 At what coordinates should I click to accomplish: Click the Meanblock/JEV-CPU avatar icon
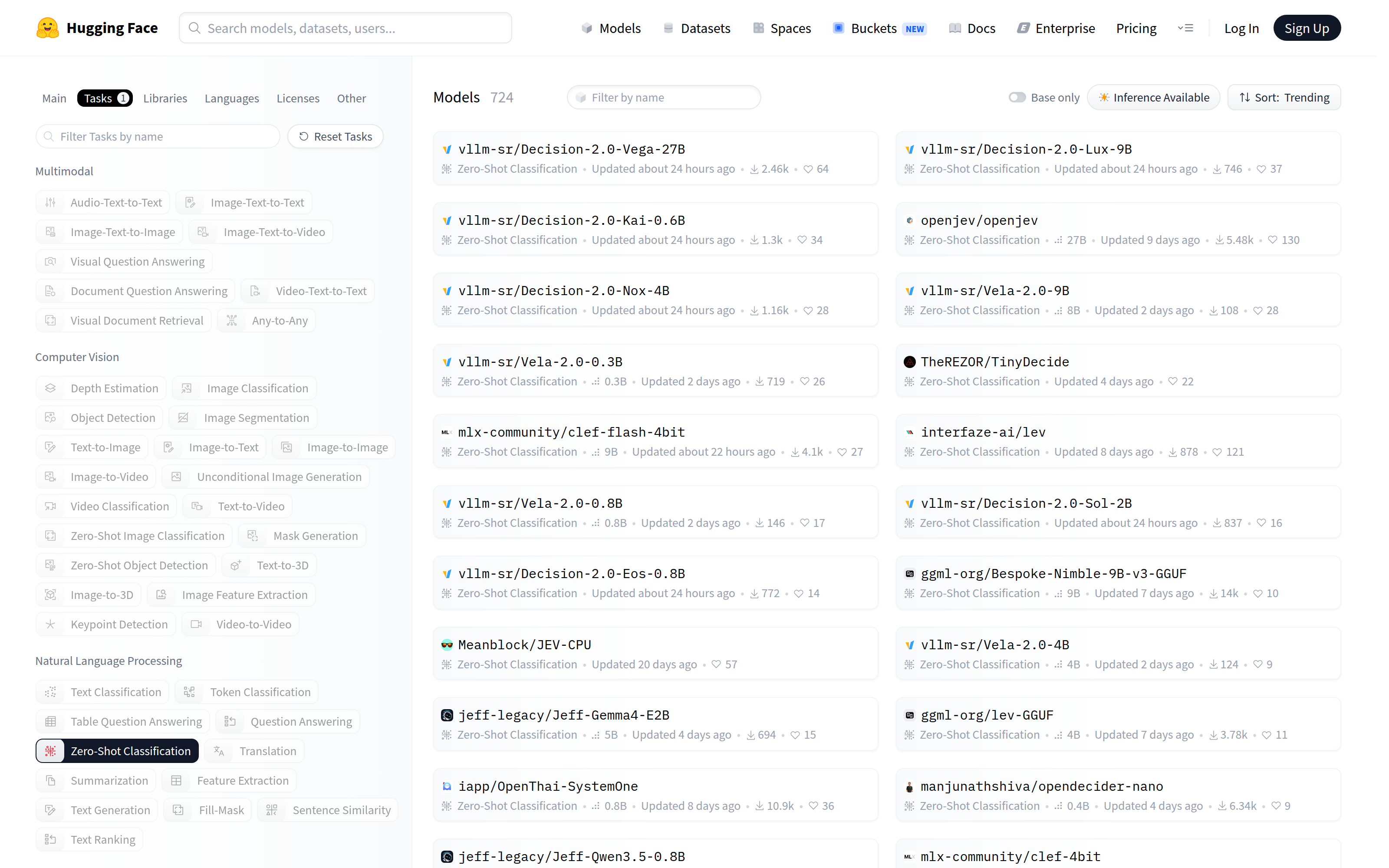point(447,644)
